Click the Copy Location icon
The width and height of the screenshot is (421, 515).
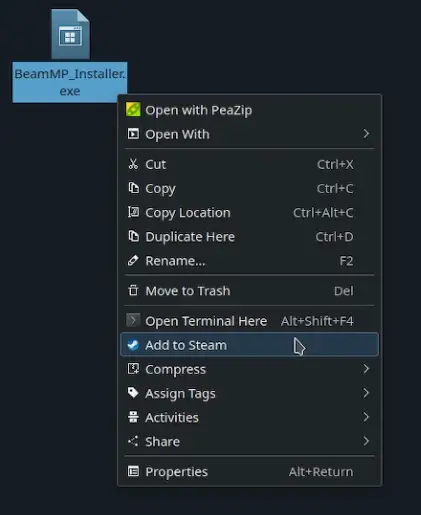[133, 212]
